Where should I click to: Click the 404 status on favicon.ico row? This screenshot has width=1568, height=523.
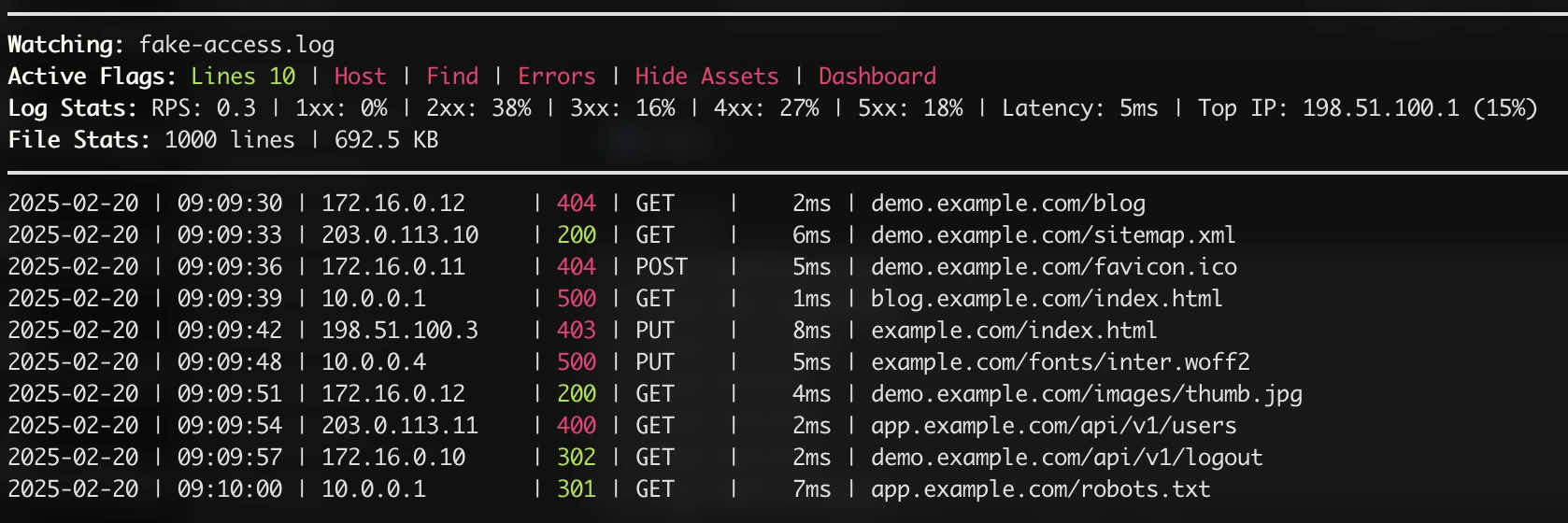point(577,267)
